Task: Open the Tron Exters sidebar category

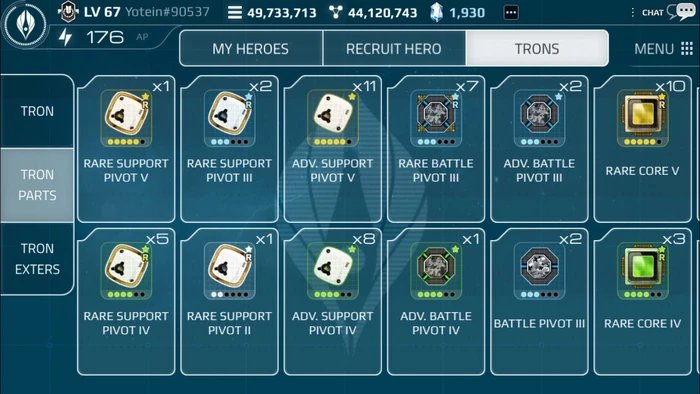Action: (37, 259)
